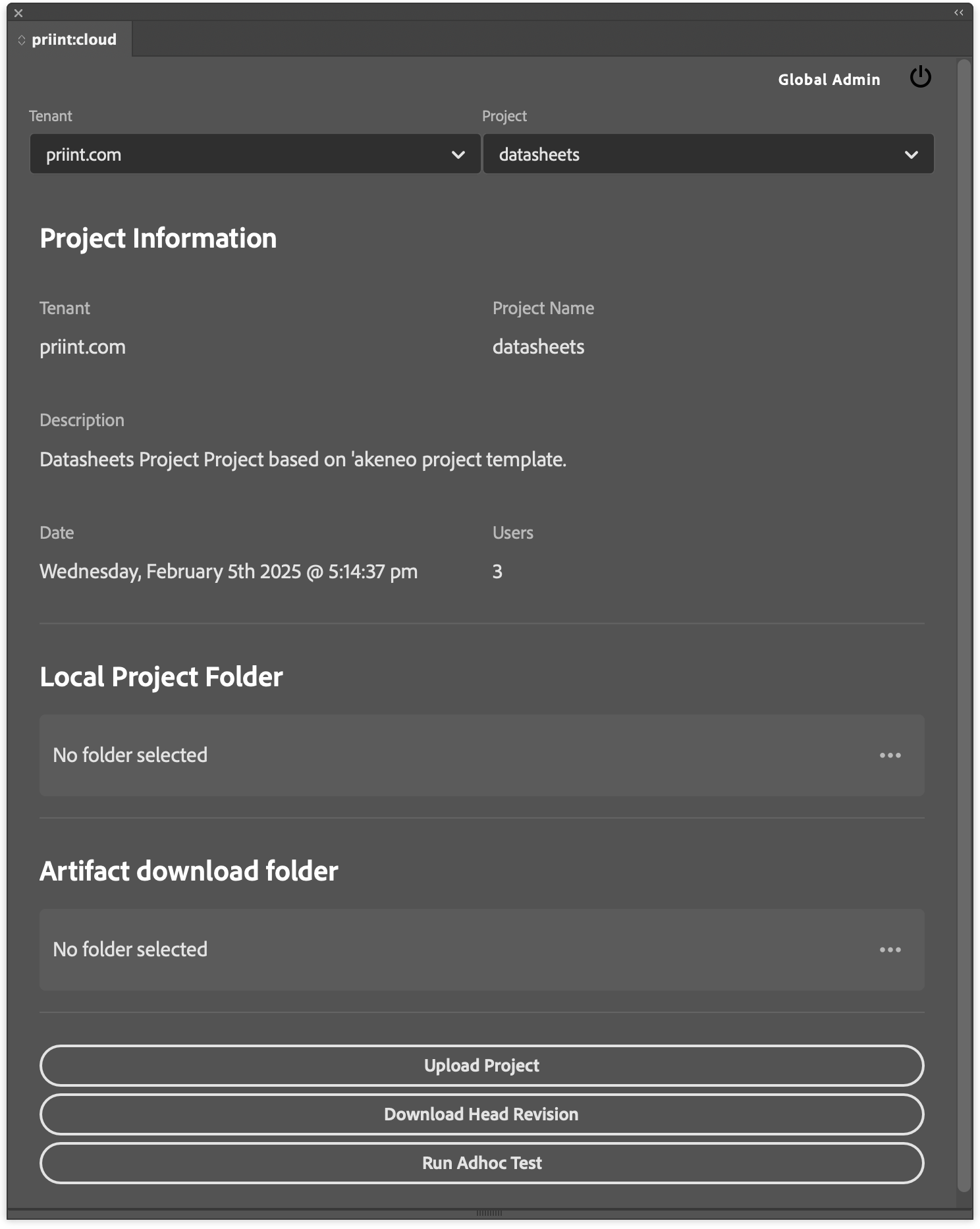Click the 'Artifact download folder' heading
980x1229 pixels.
point(189,871)
